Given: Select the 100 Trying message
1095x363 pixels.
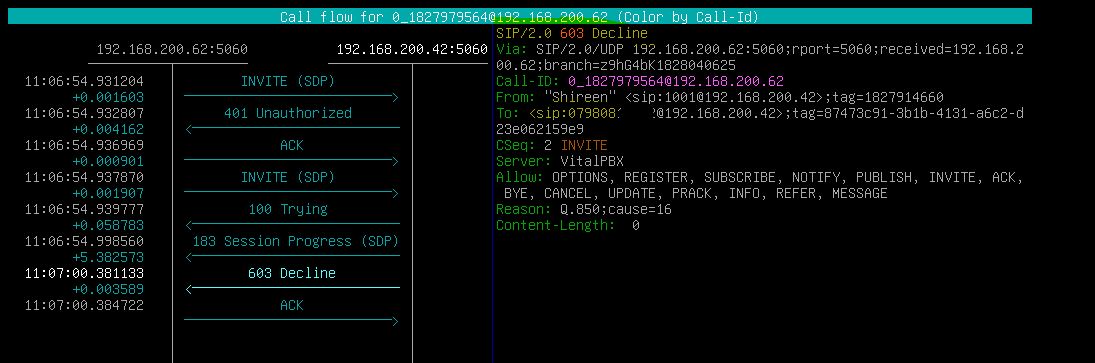Looking at the screenshot, I should click(288, 209).
